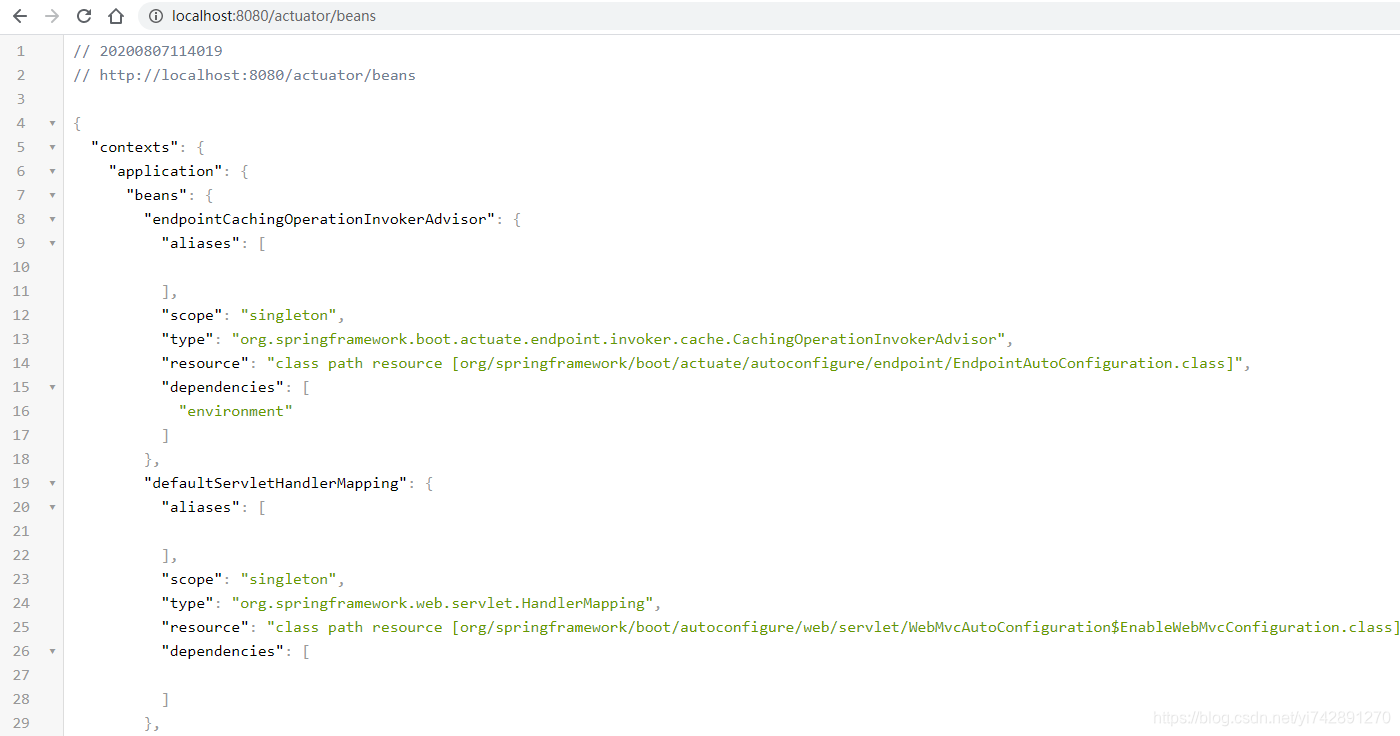
Task: Collapse the "aliases" array arrow at line 20
Action: [x=52, y=507]
